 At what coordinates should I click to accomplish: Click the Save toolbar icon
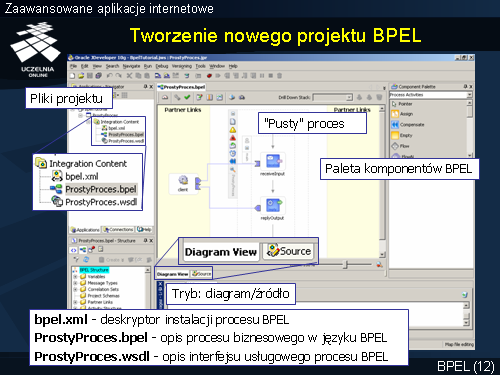coord(90,76)
